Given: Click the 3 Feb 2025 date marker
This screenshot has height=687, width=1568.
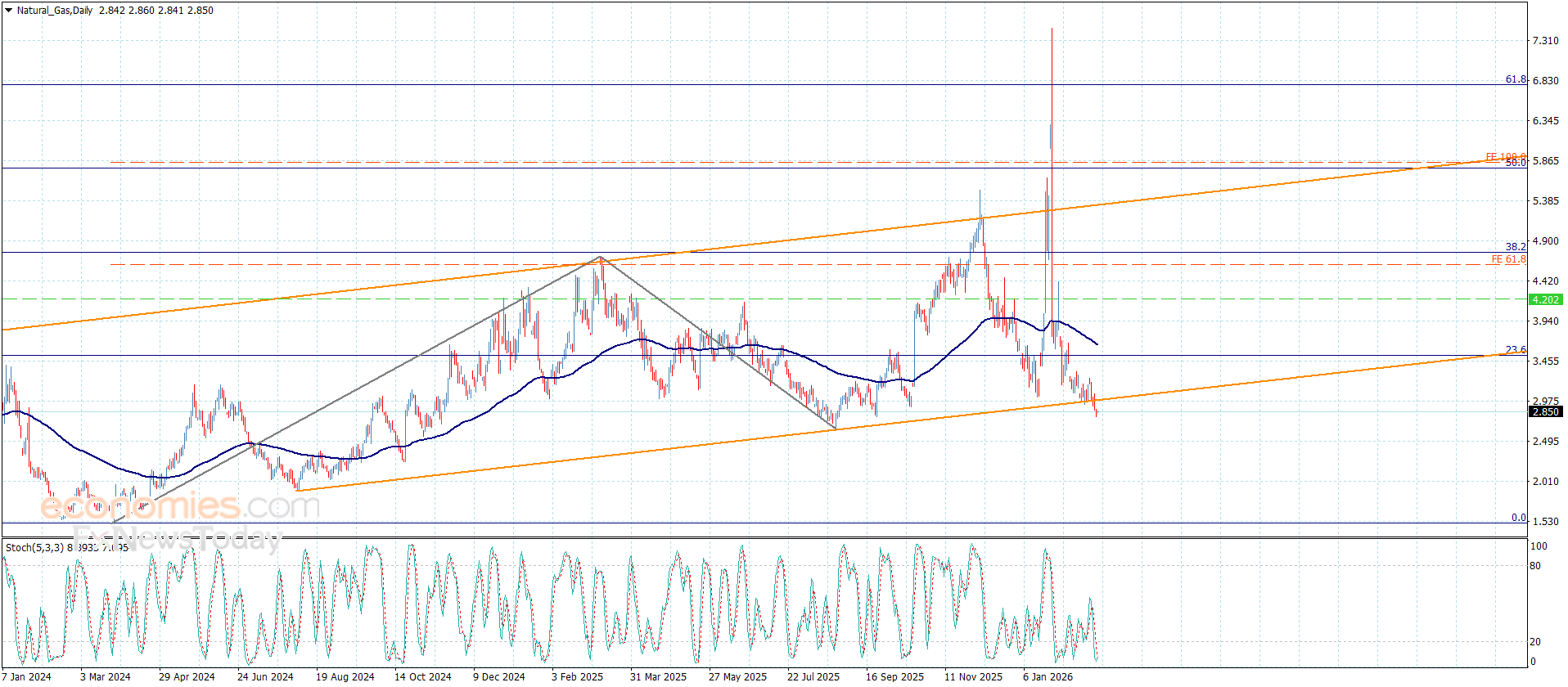Looking at the screenshot, I should [x=577, y=676].
